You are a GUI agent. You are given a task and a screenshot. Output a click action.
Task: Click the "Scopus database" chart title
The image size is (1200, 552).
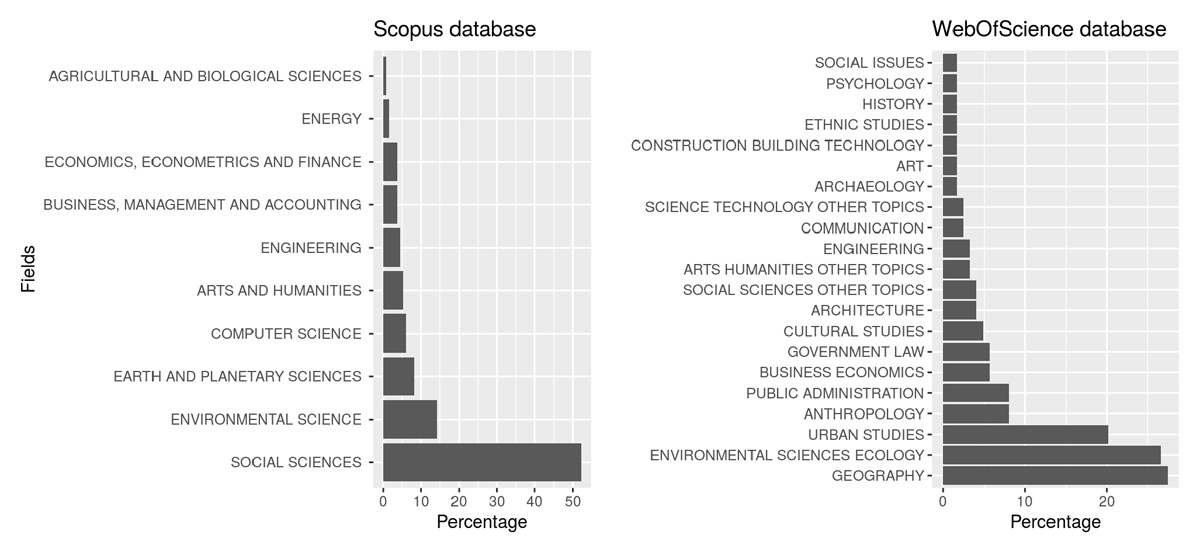454,30
